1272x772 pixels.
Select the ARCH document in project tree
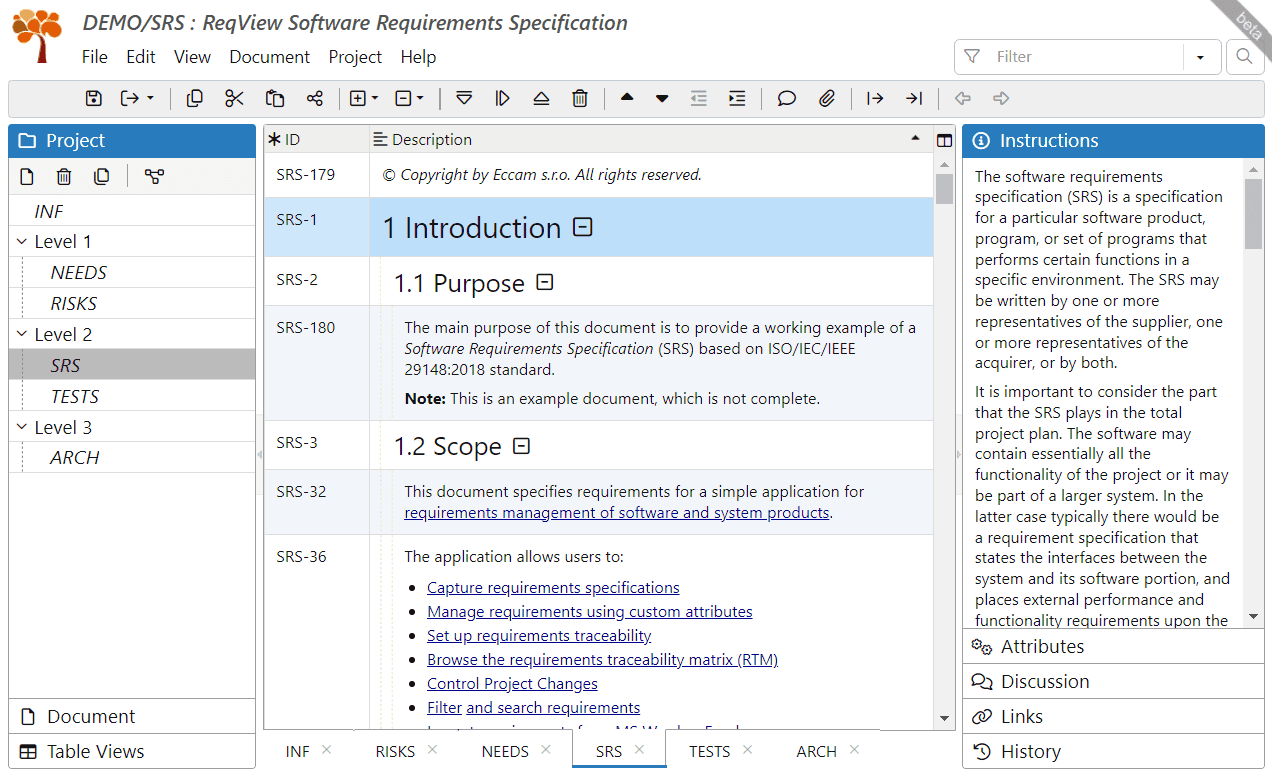click(132, 458)
